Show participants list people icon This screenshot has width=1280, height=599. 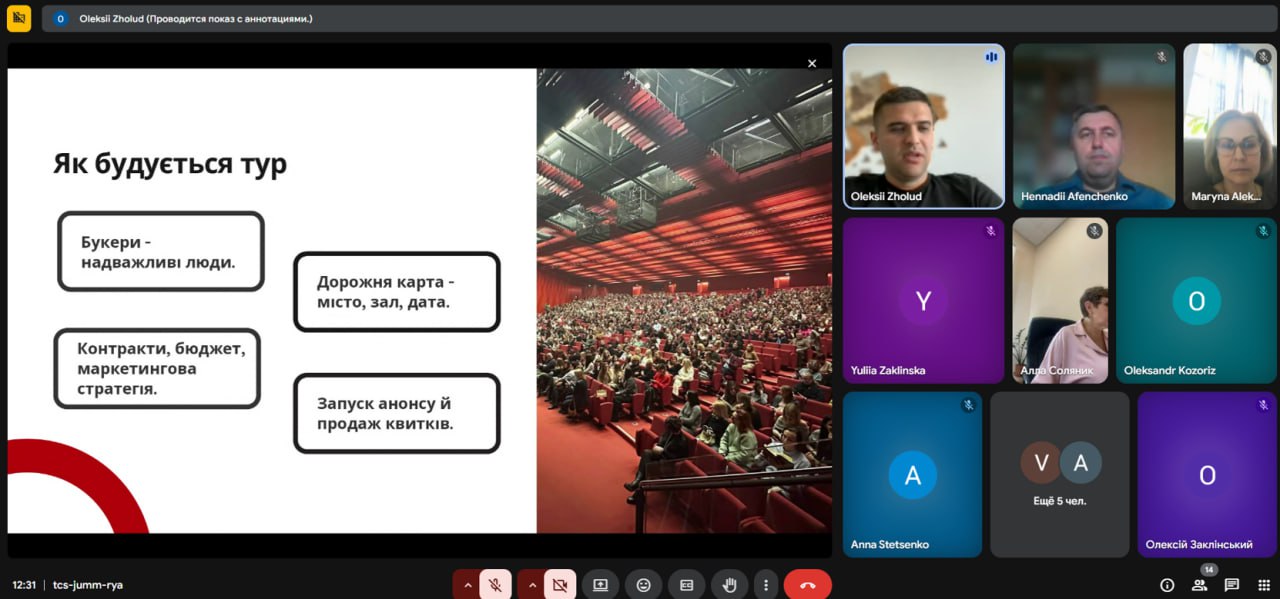tap(1199, 585)
